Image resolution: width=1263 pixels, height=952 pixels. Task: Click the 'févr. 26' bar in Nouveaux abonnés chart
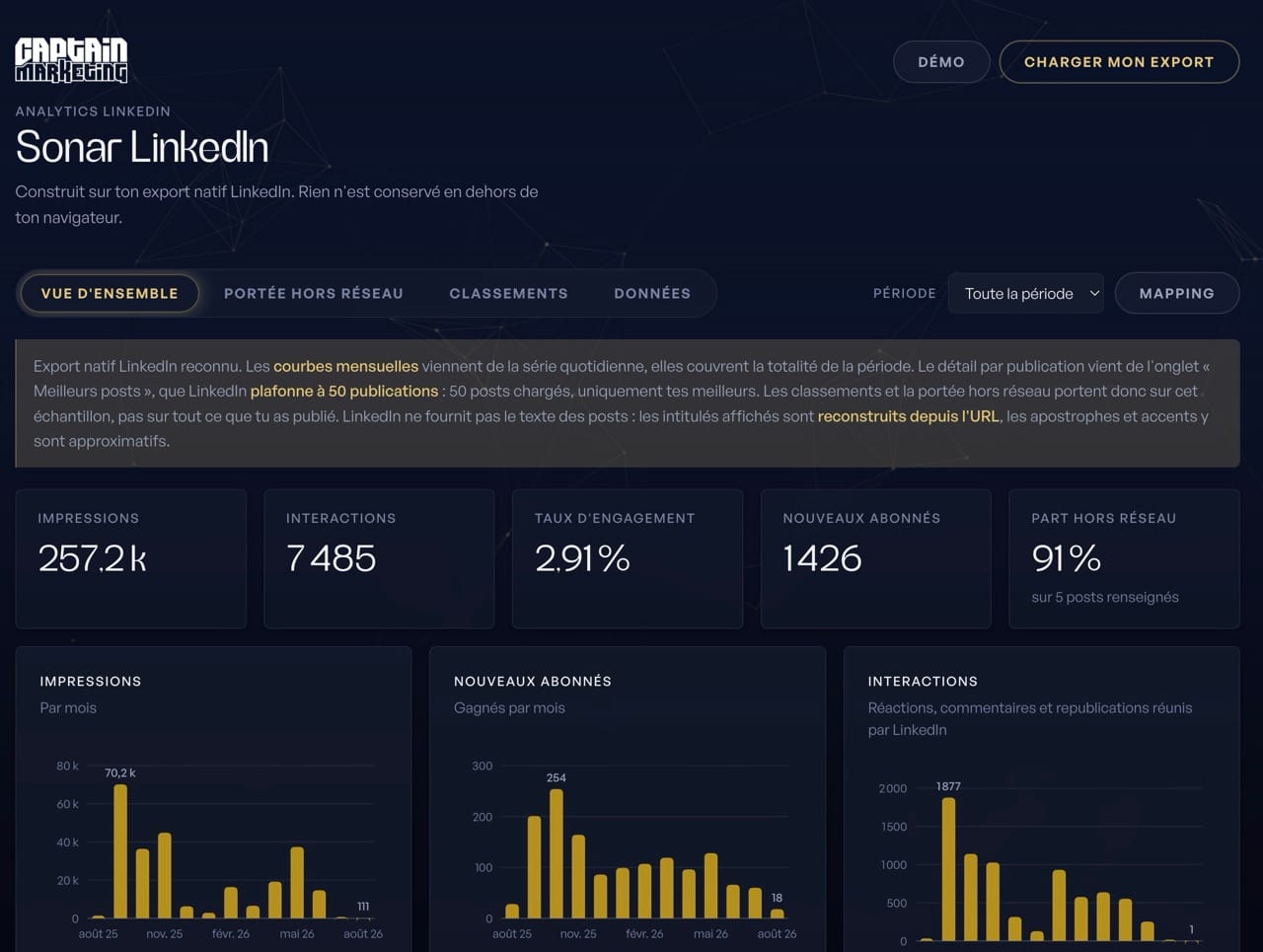(x=644, y=892)
